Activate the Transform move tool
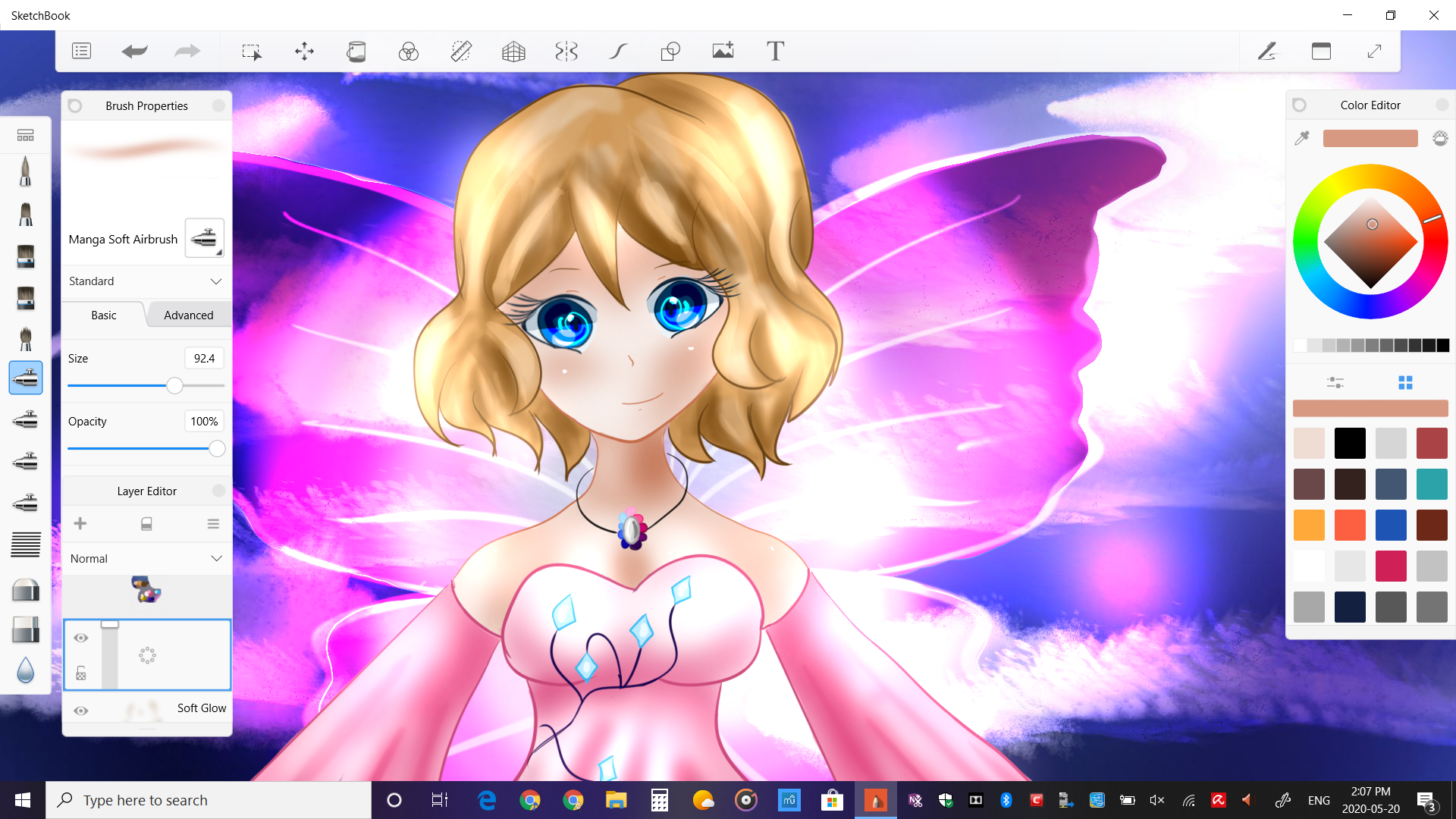The image size is (1456, 819). click(304, 51)
